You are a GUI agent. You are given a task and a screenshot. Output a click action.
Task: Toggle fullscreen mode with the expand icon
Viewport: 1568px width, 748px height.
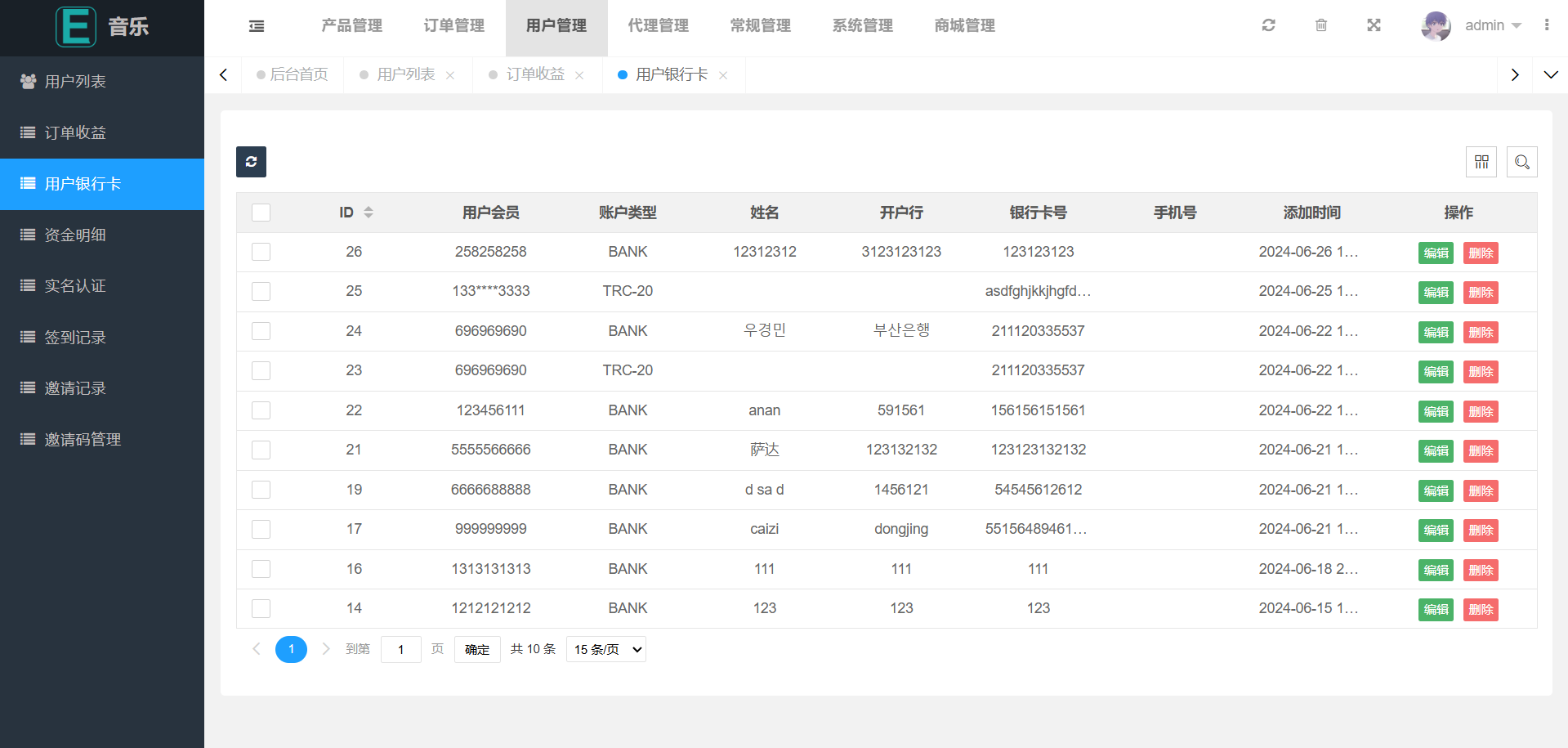[x=1374, y=25]
